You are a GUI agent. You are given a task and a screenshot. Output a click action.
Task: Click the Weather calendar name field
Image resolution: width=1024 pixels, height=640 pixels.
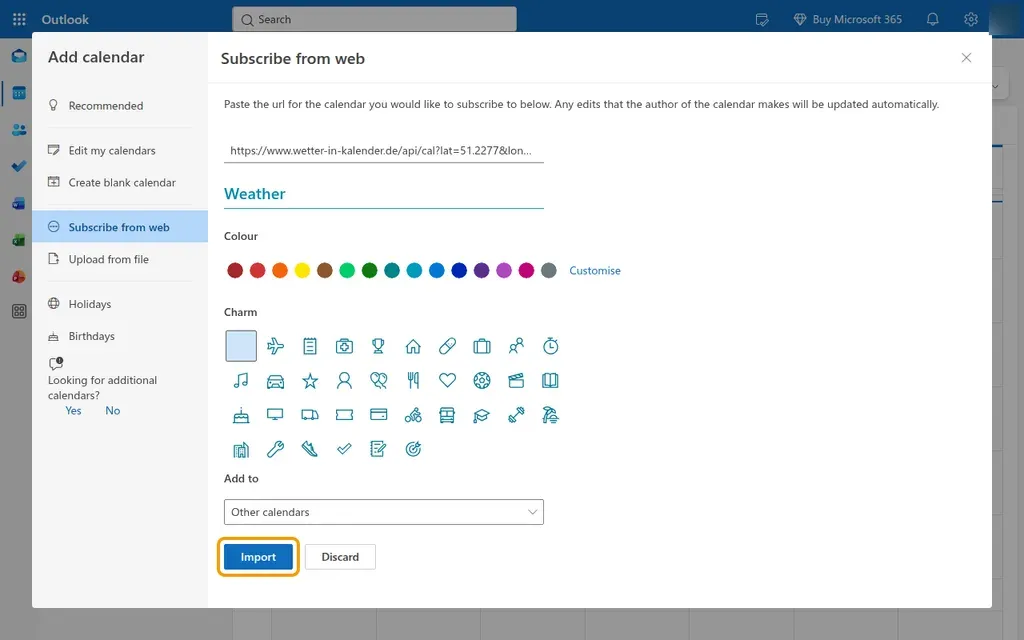(383, 194)
